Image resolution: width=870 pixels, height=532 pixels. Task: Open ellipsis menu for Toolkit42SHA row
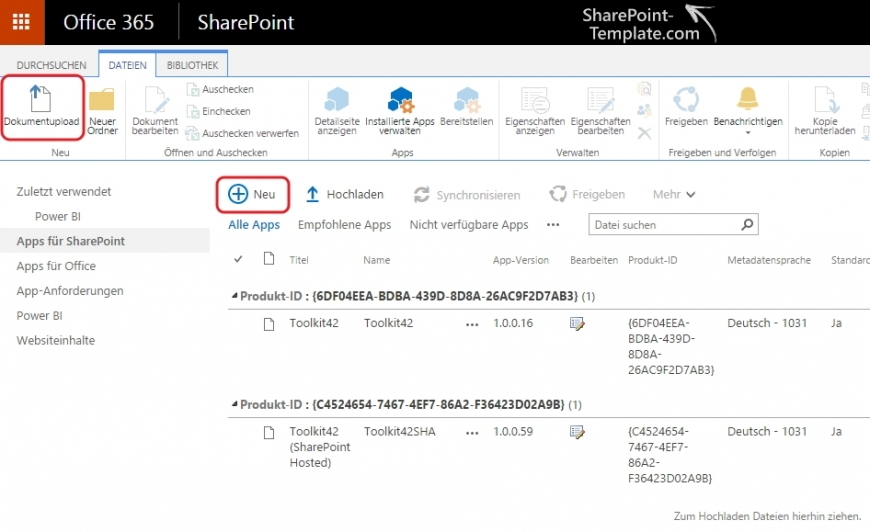tap(472, 433)
